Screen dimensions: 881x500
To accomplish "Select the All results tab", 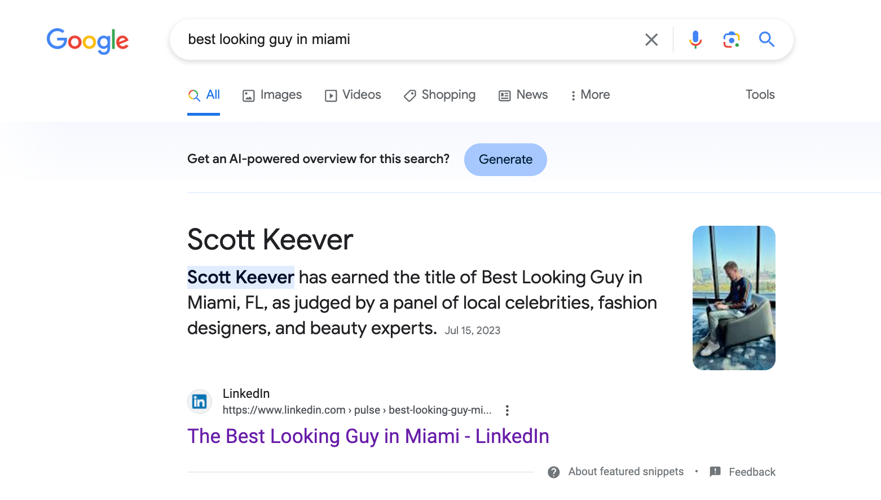I will [x=203, y=95].
